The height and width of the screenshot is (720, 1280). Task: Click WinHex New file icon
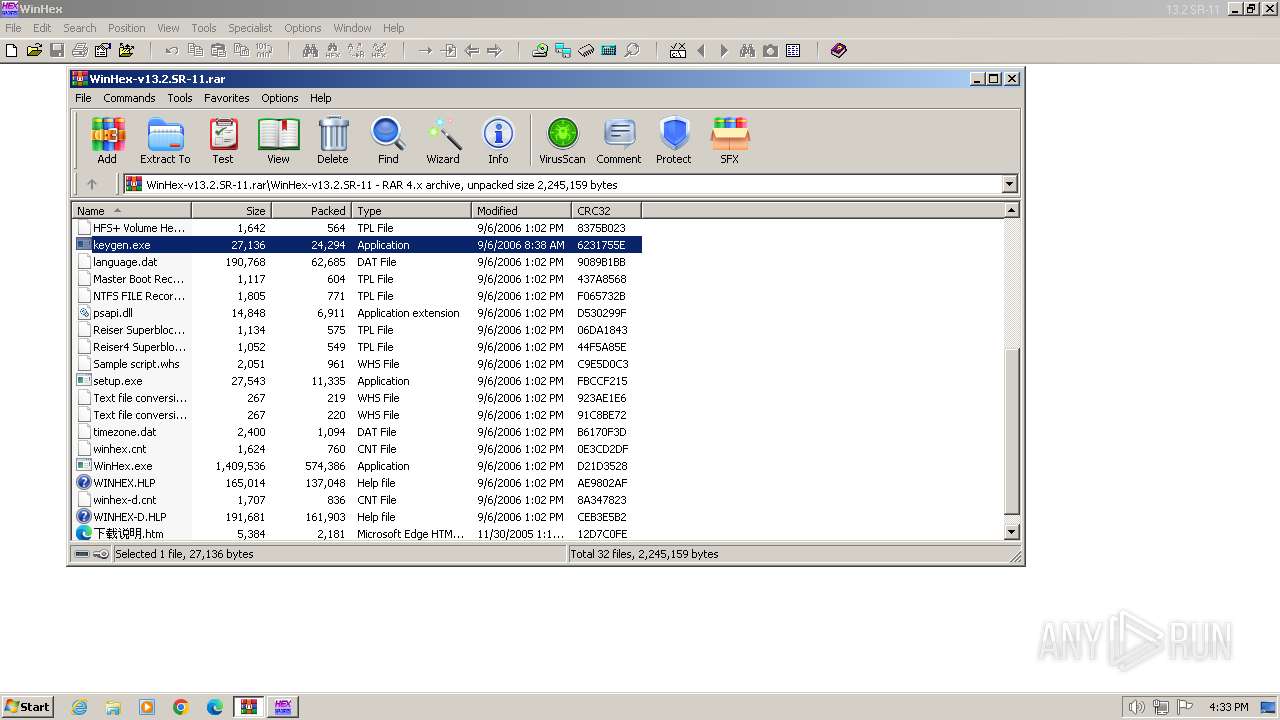pos(12,50)
